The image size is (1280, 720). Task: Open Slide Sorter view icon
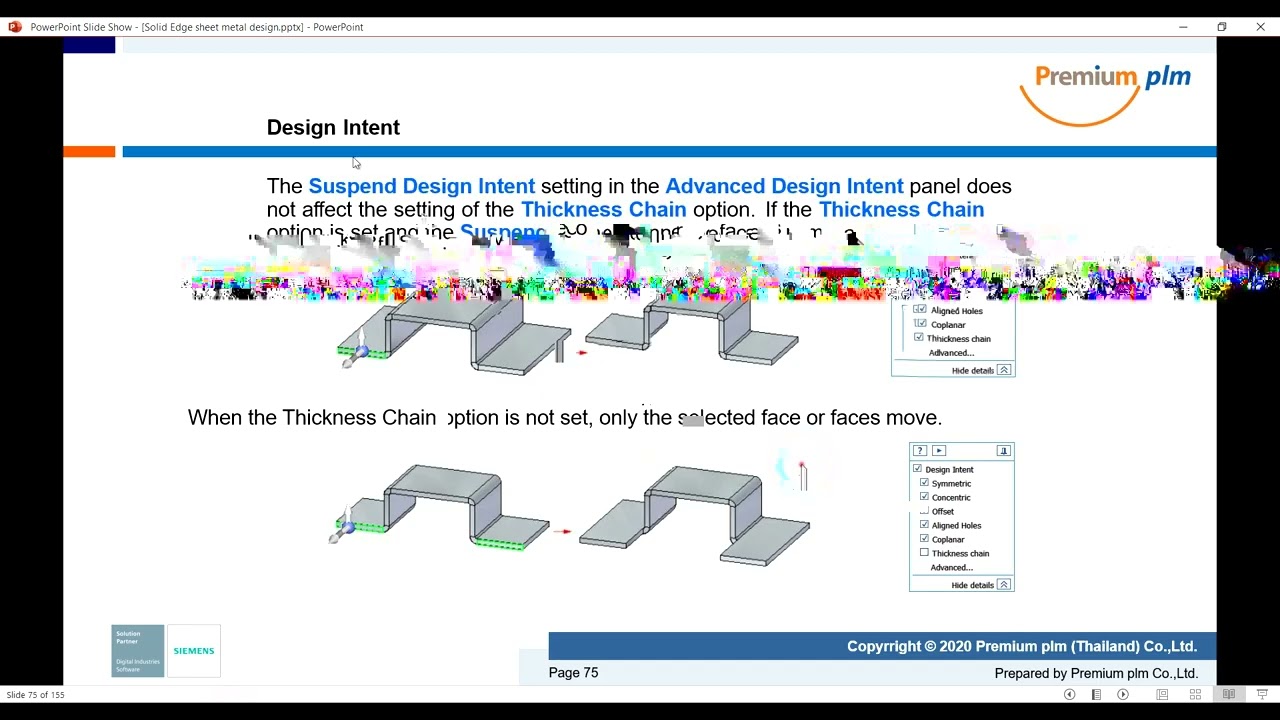[1195, 694]
